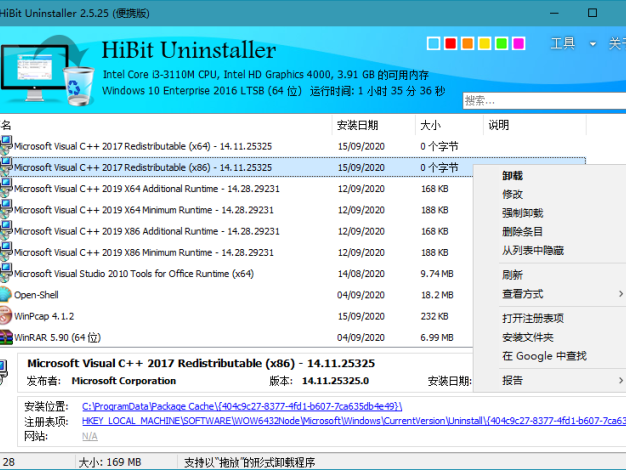The width and height of the screenshot is (626, 470).
Task: Click icon of Visual C++ 2017 Redistributable (x86)
Action: (x=6, y=167)
